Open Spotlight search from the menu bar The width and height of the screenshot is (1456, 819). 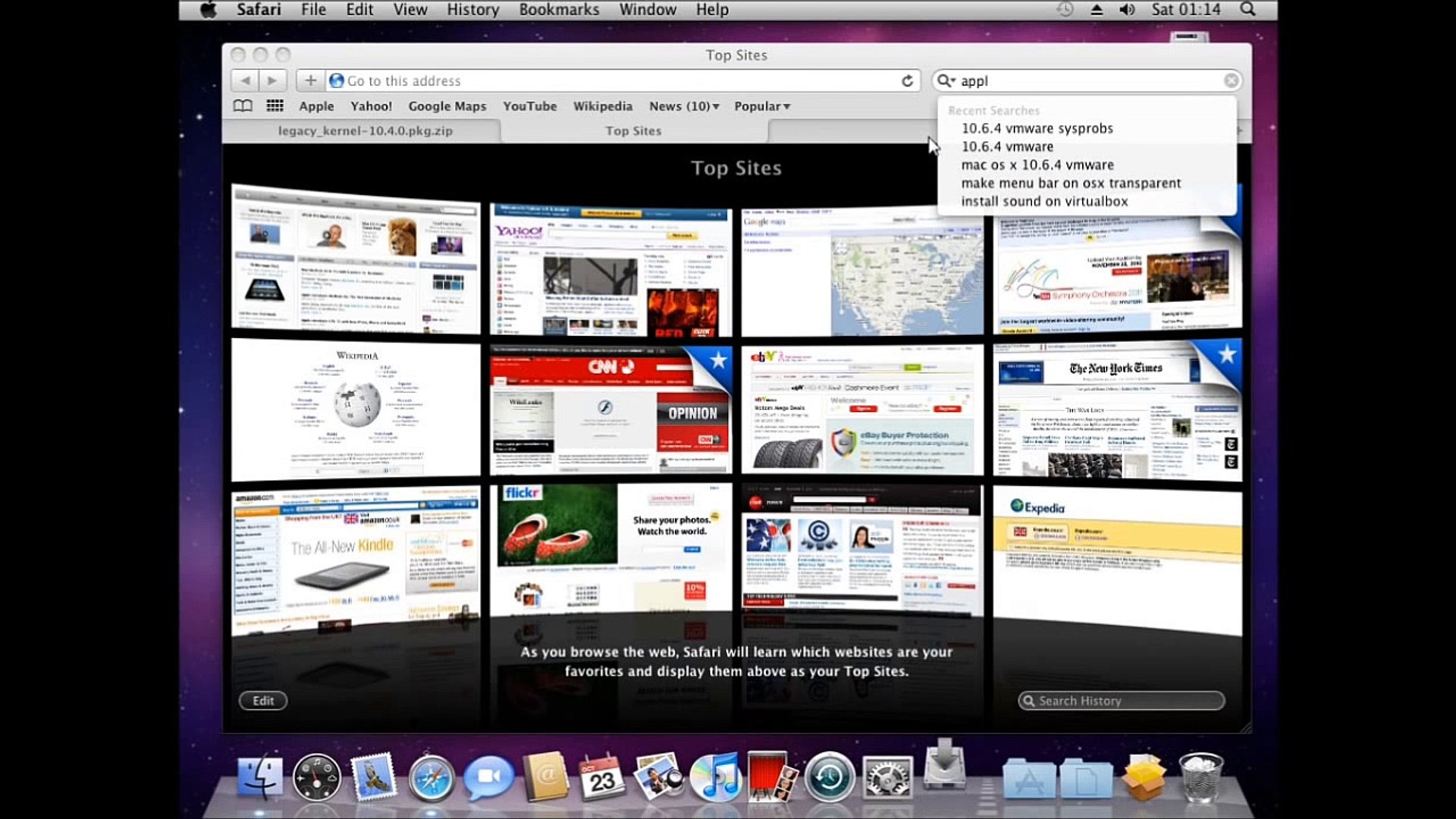[x=1247, y=10]
